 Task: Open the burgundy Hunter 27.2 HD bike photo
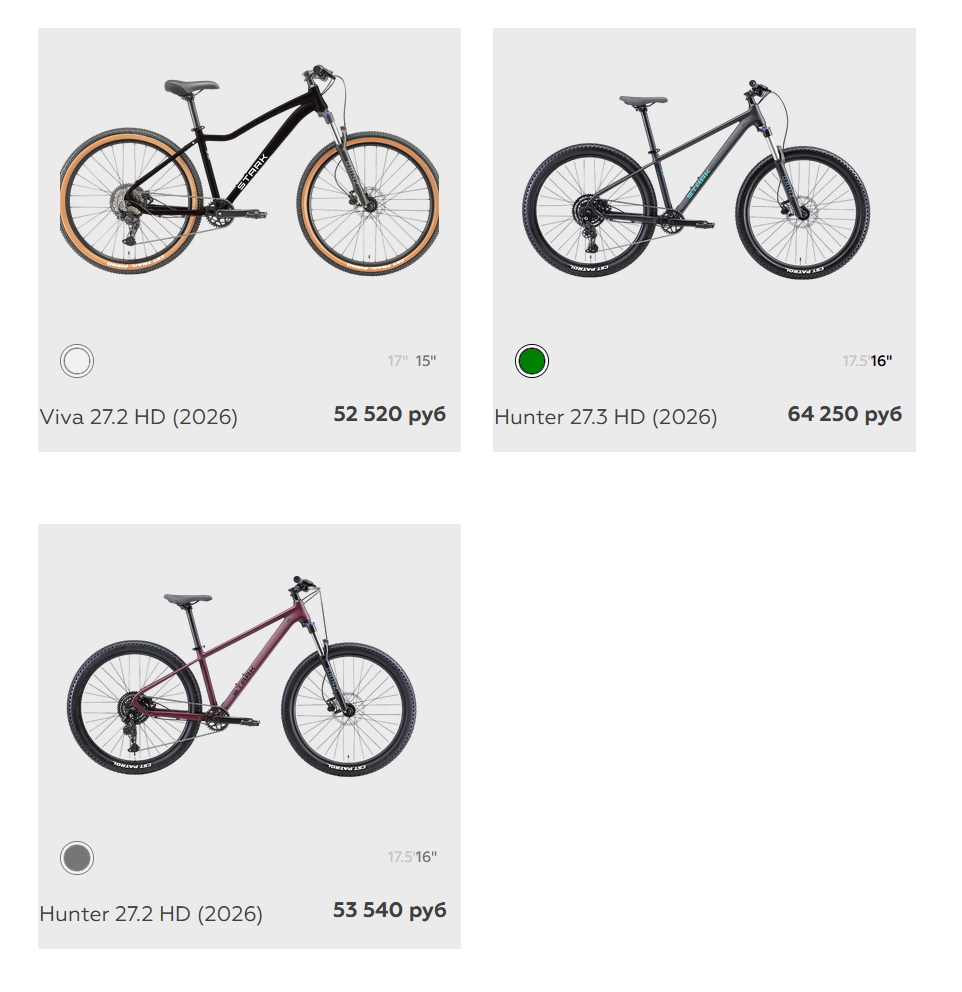click(x=241, y=676)
